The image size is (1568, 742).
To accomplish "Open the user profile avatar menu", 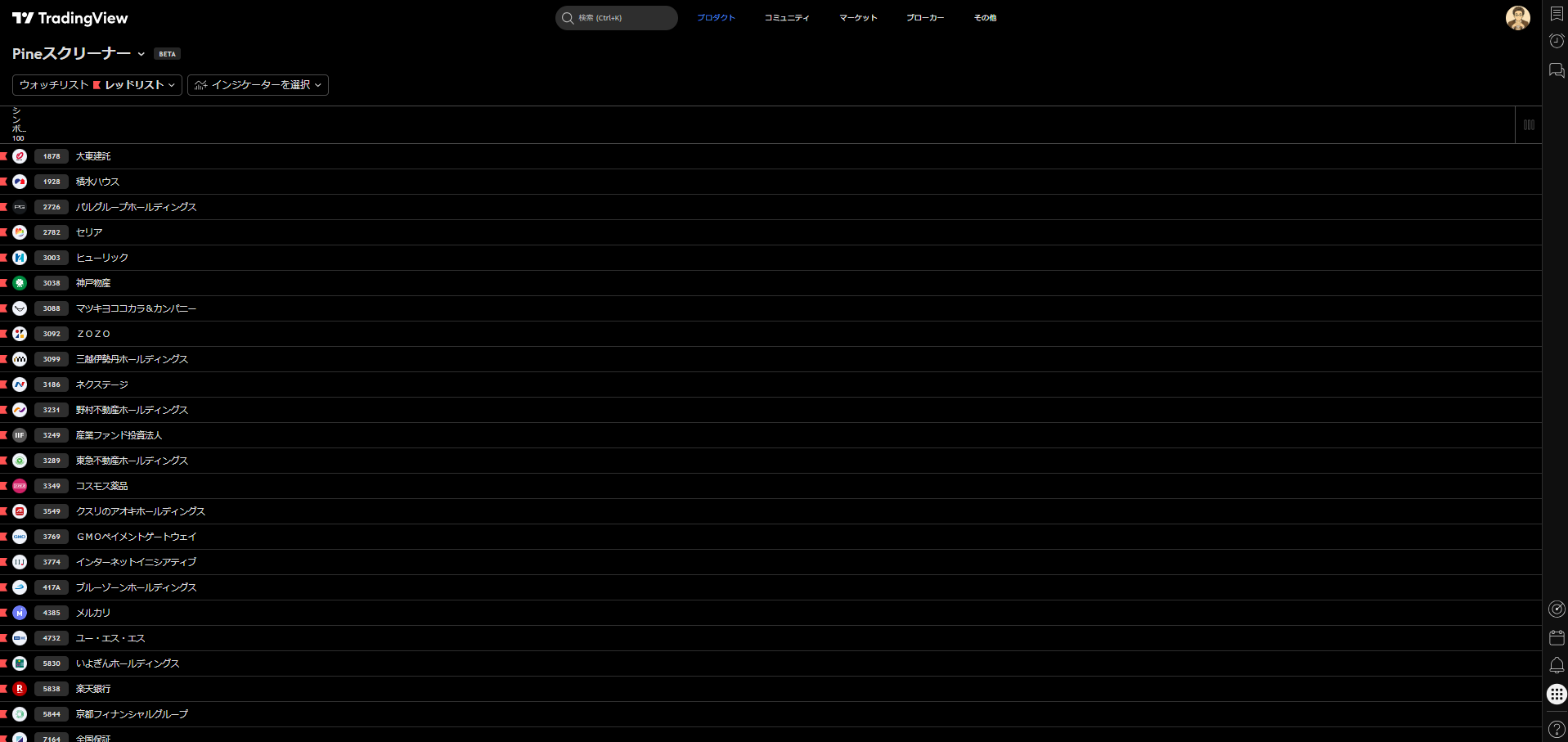I will (x=1518, y=18).
